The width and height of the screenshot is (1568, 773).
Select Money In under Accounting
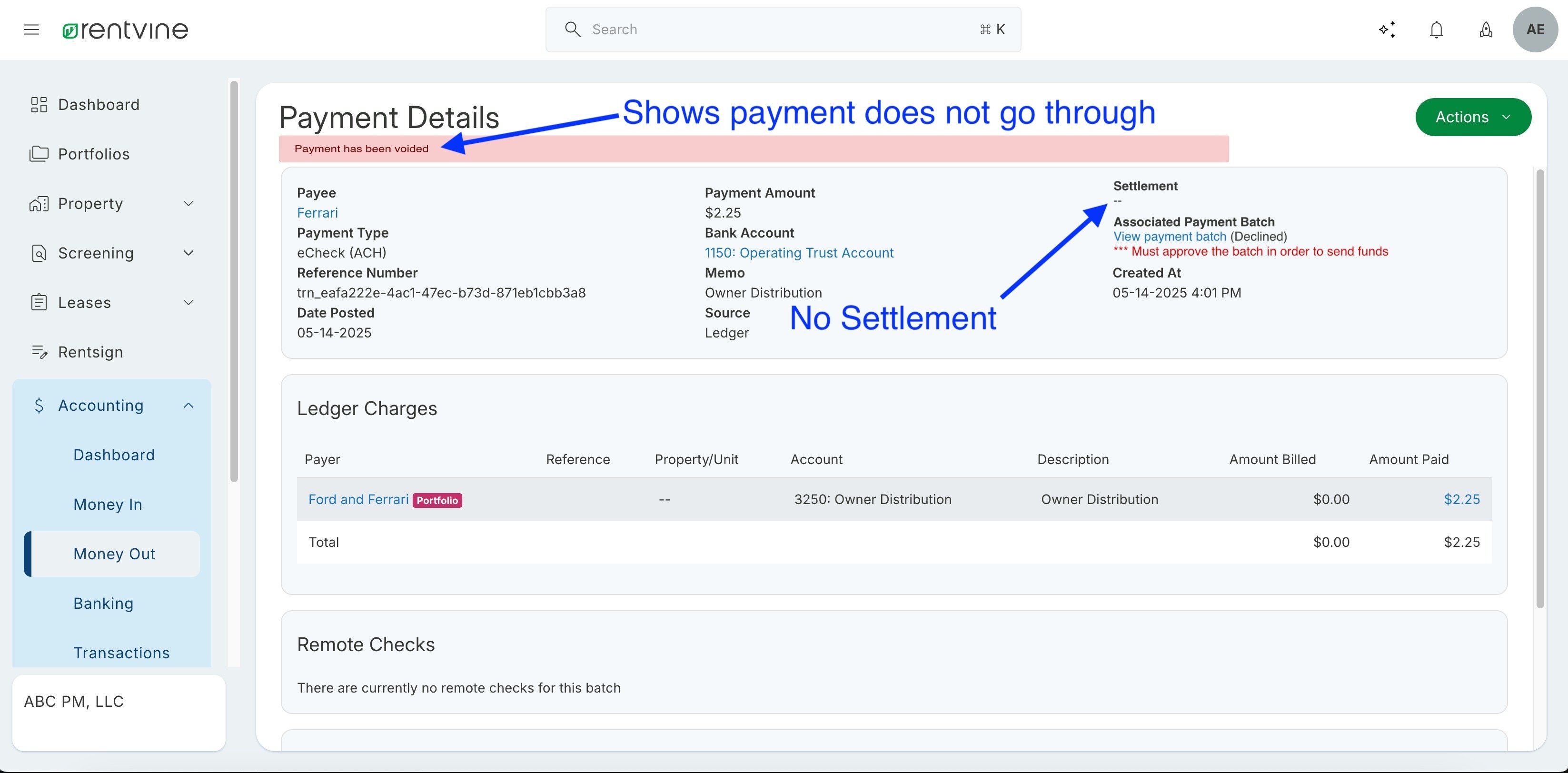[108, 504]
